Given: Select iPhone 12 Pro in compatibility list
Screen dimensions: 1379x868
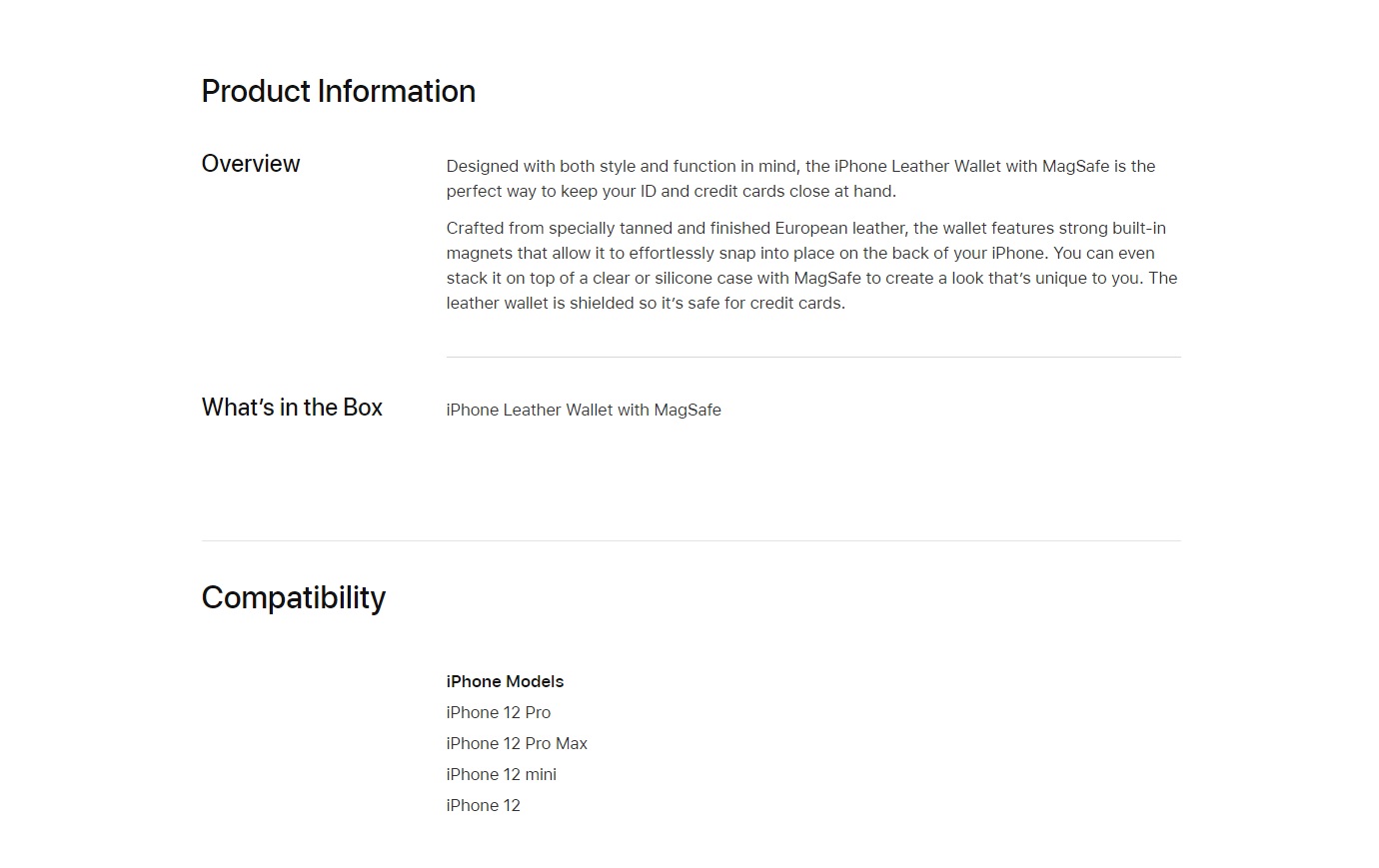Looking at the screenshot, I should click(x=499, y=712).
